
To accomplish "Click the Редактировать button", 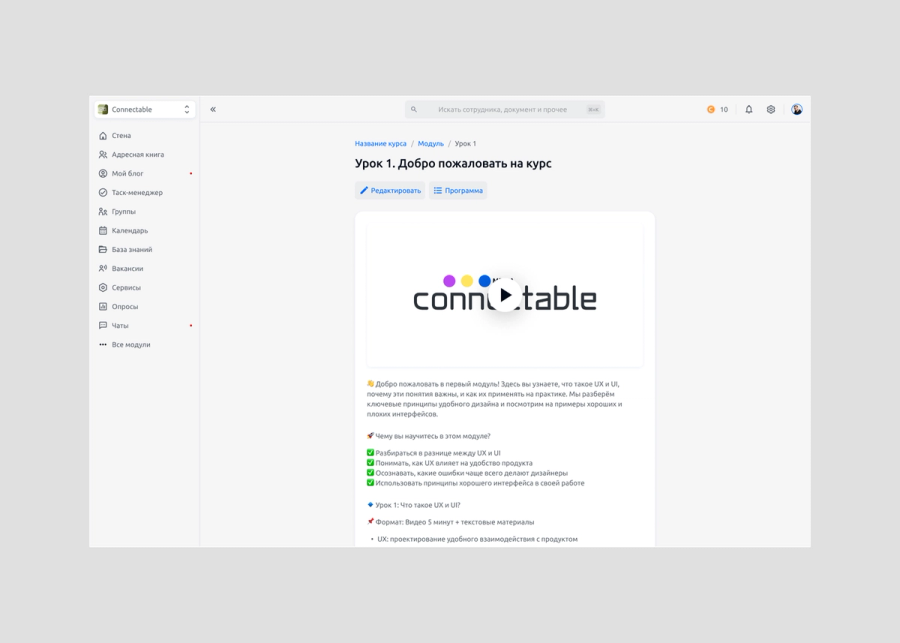I will pos(390,191).
